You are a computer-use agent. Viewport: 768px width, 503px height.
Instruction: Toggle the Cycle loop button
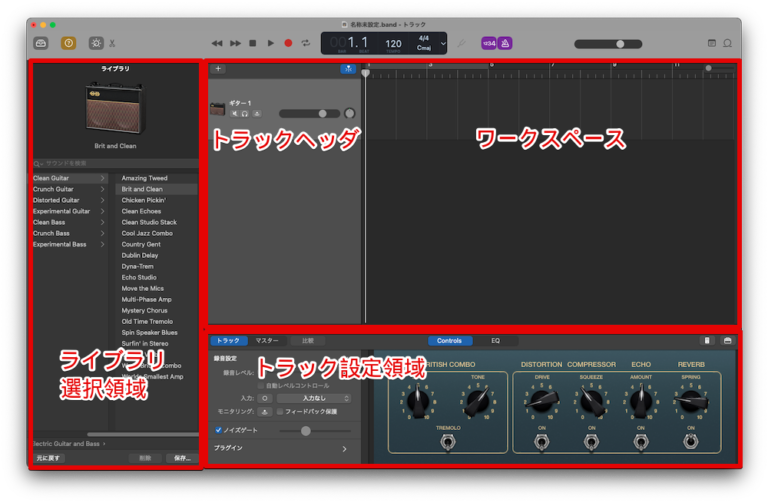[x=306, y=43]
